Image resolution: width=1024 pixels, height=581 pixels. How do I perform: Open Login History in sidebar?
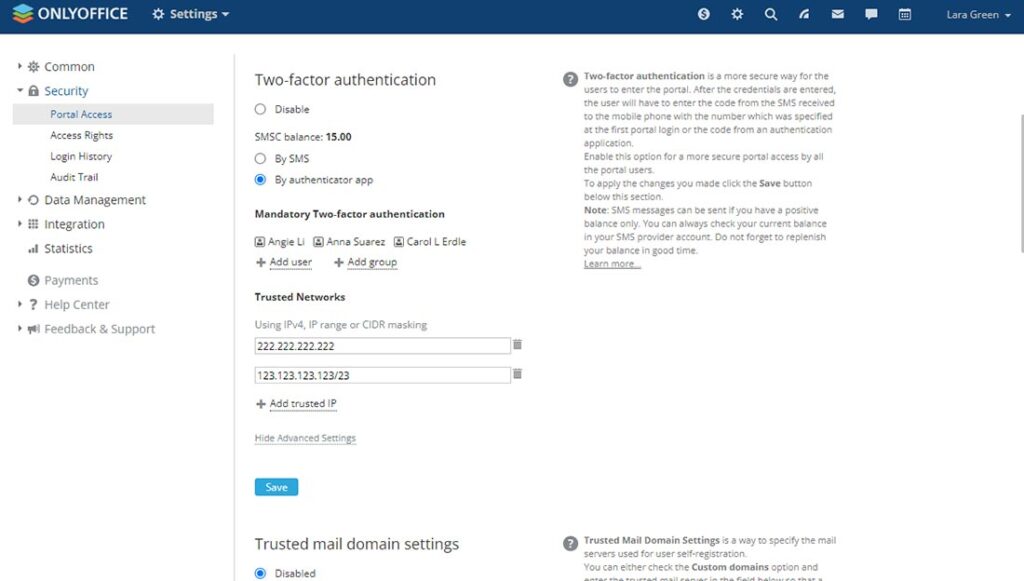click(81, 156)
